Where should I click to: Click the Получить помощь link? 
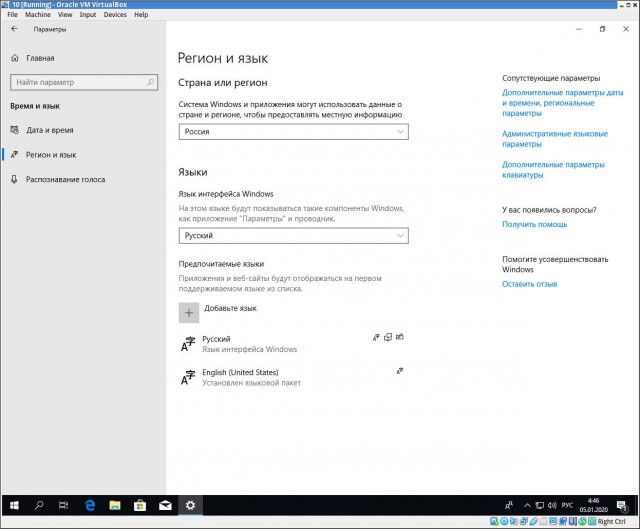coord(535,224)
